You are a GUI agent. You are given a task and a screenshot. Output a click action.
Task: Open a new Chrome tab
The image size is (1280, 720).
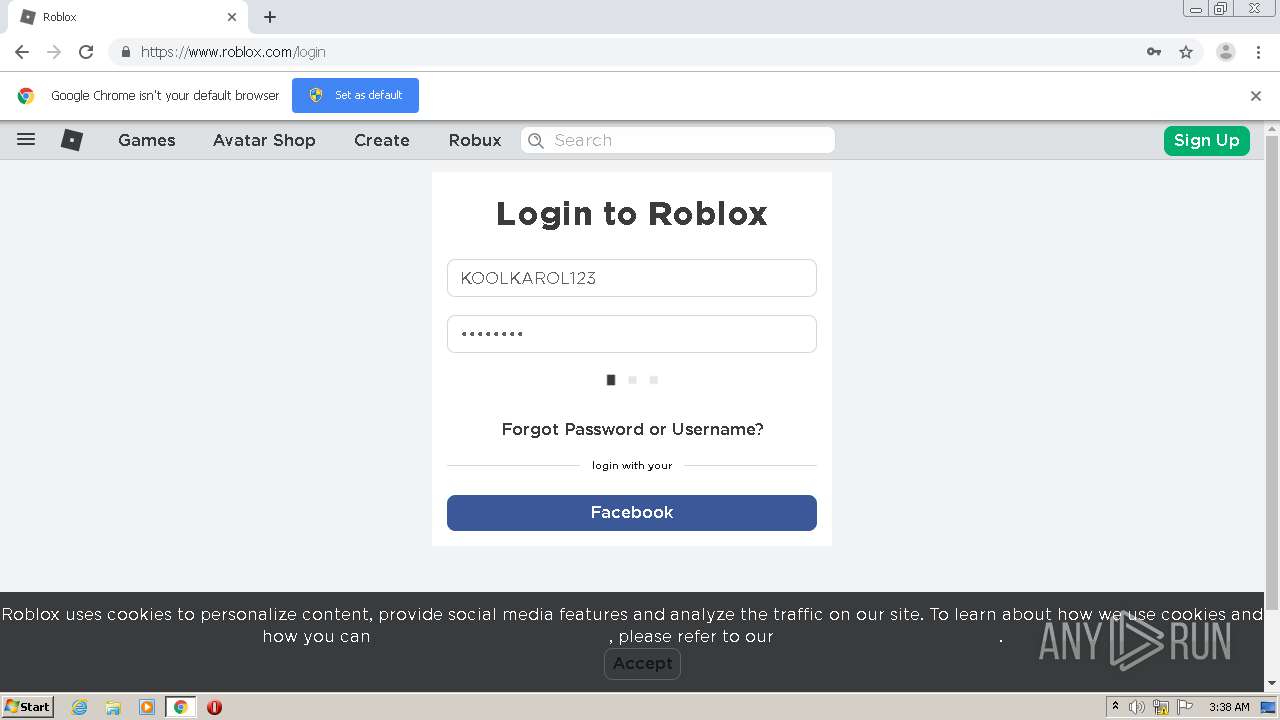(270, 17)
